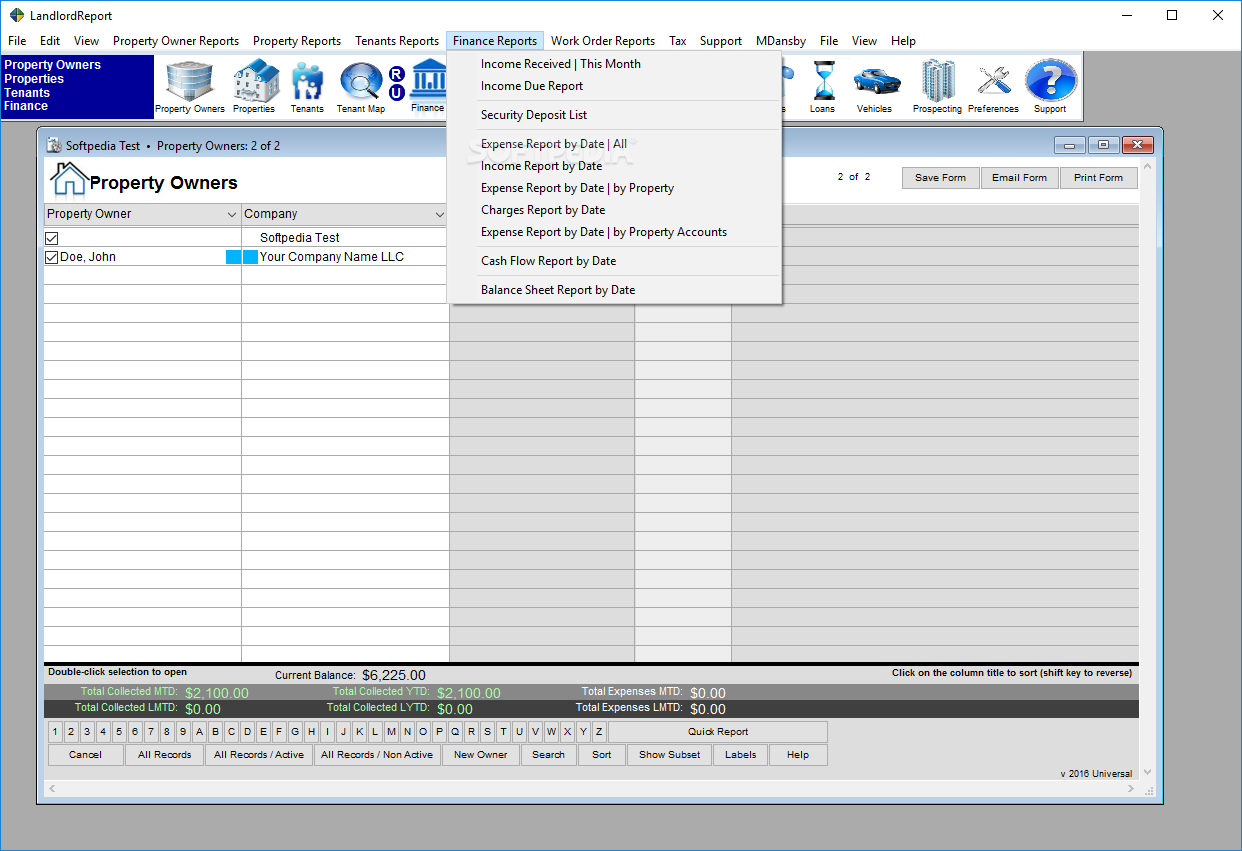The width and height of the screenshot is (1242, 851).
Task: Expand the Company column dropdown arrow
Action: [x=439, y=215]
